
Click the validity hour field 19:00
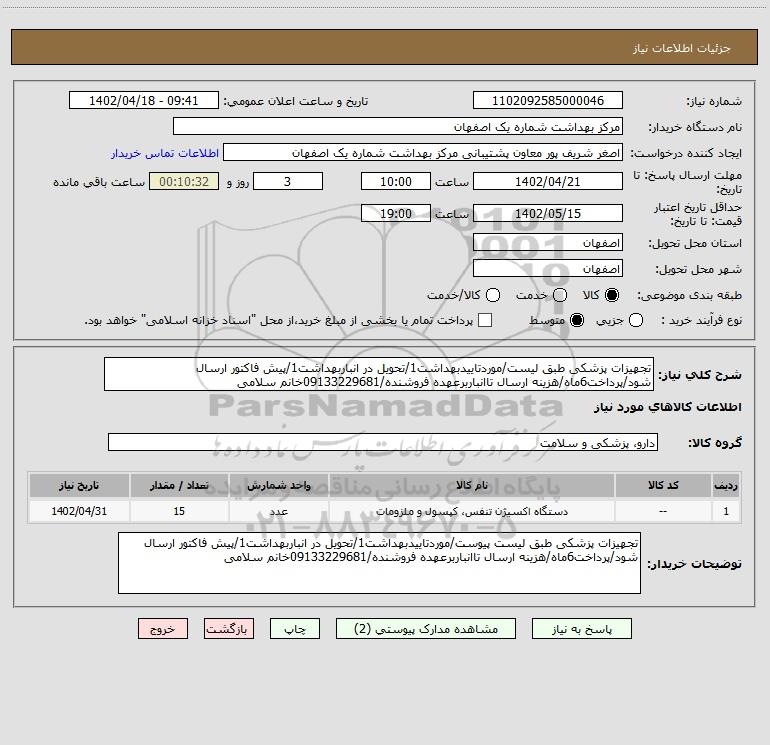396,213
